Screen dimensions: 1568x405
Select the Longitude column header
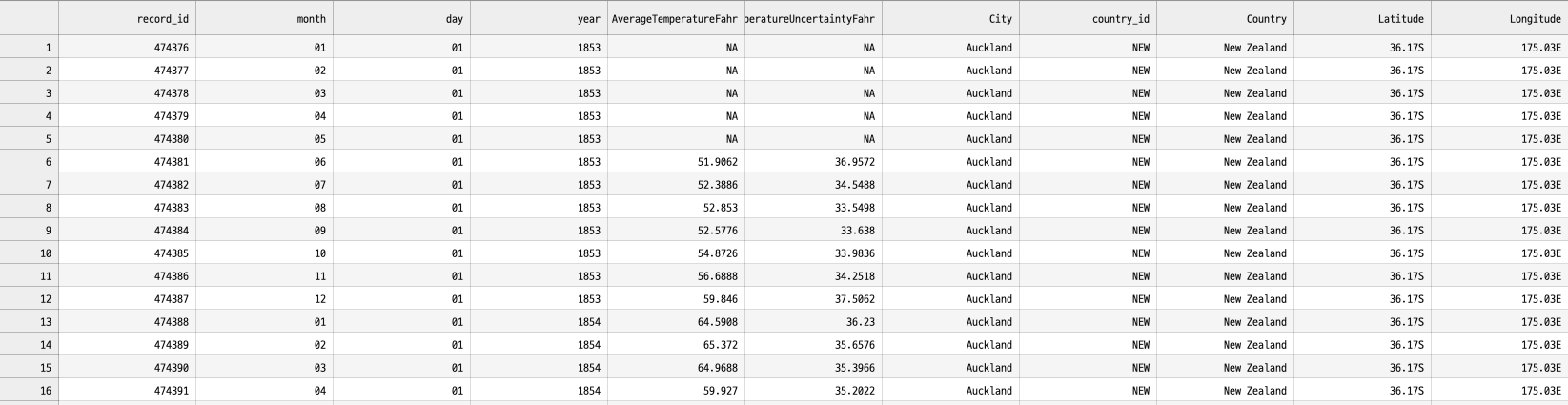point(1499,18)
